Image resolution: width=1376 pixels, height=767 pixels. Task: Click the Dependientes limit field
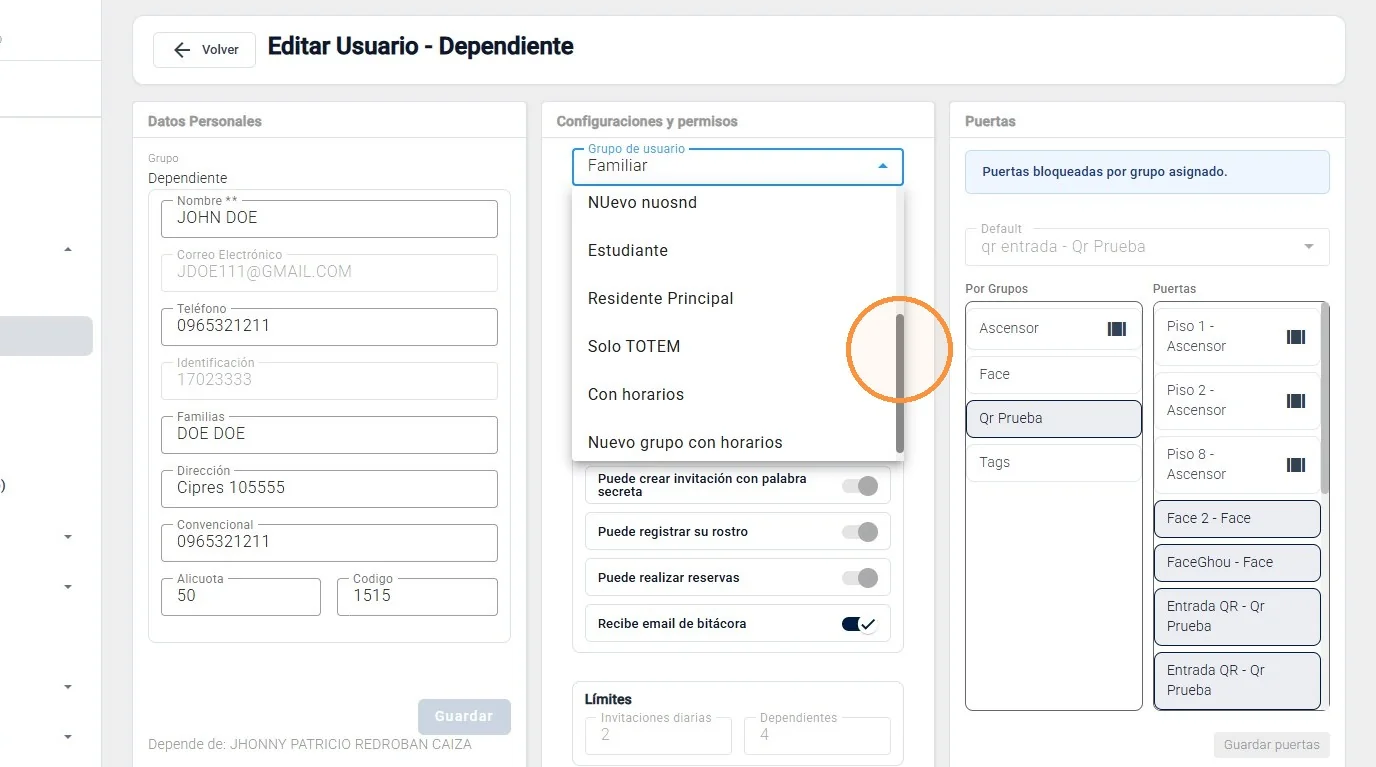point(817,736)
